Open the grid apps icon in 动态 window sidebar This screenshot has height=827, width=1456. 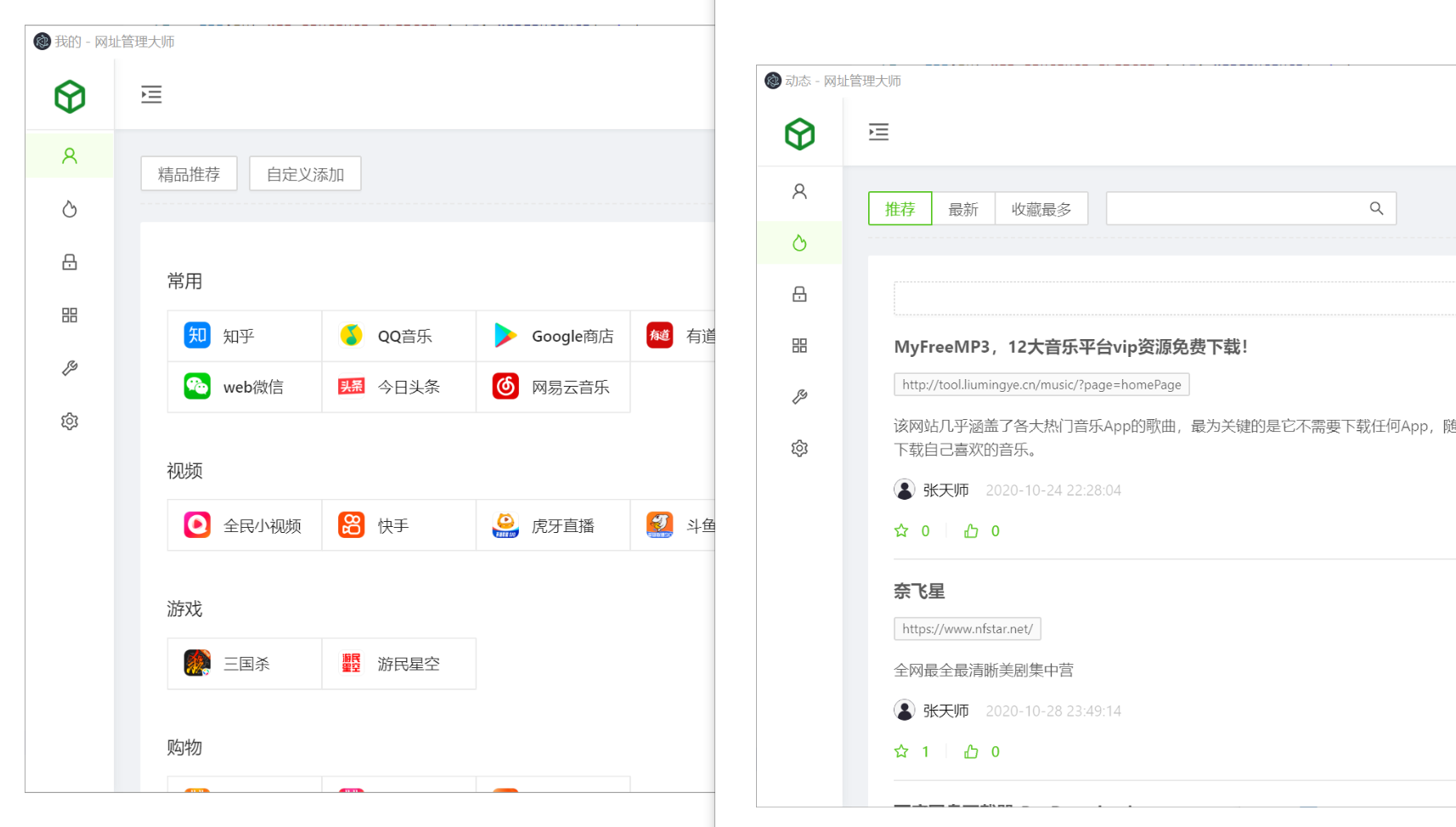coord(799,346)
